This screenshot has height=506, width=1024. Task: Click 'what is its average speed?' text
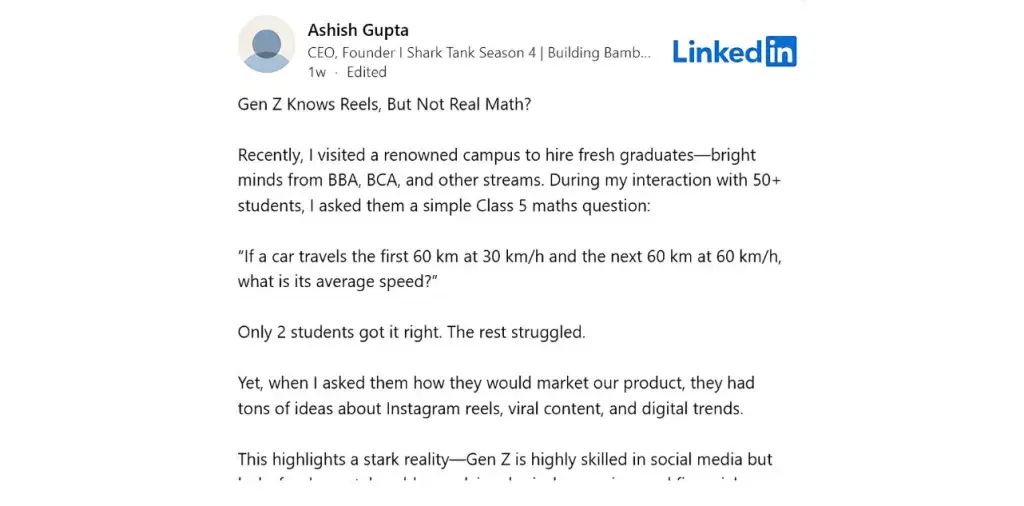click(338, 281)
